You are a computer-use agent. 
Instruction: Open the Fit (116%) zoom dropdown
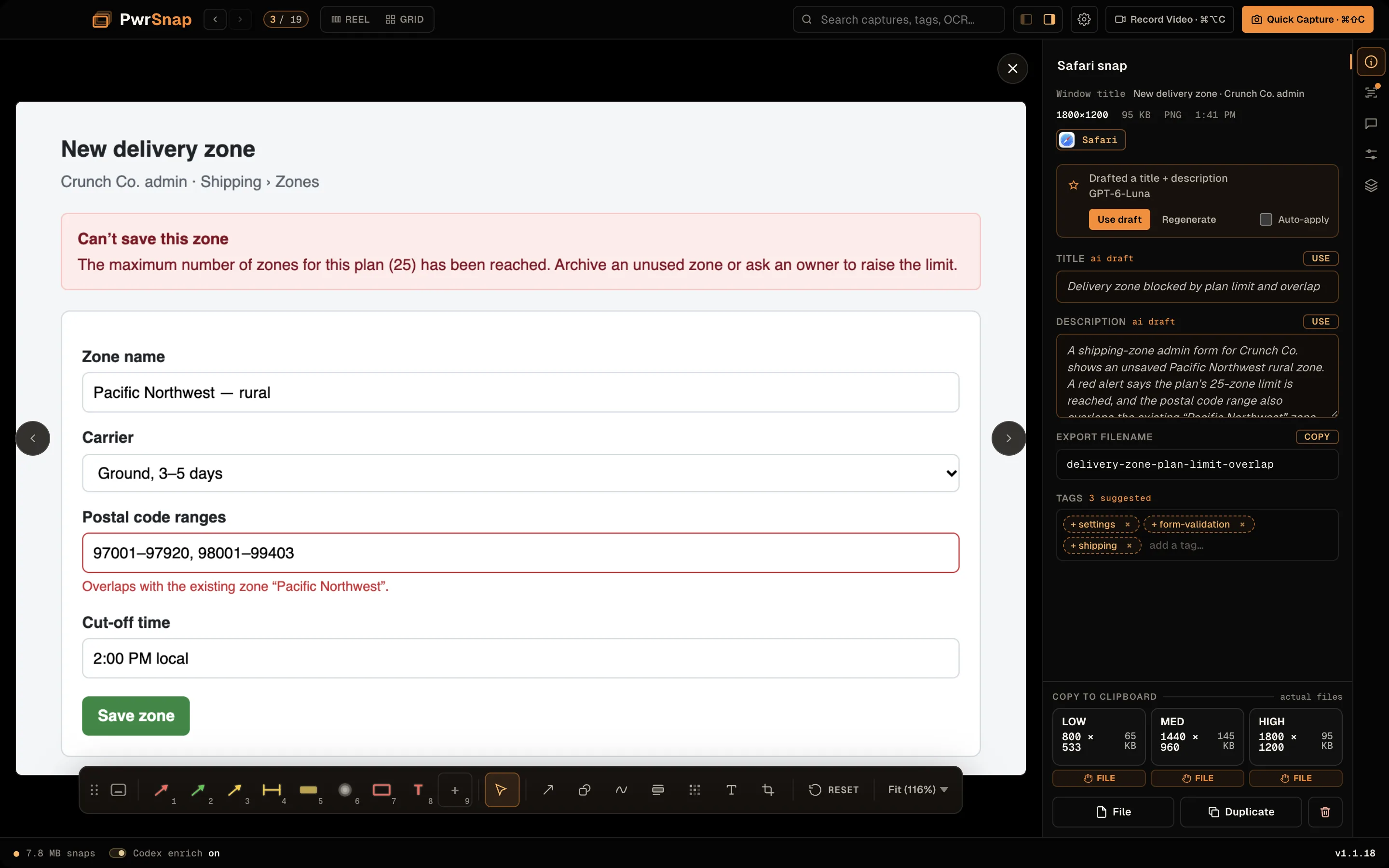[x=917, y=790]
